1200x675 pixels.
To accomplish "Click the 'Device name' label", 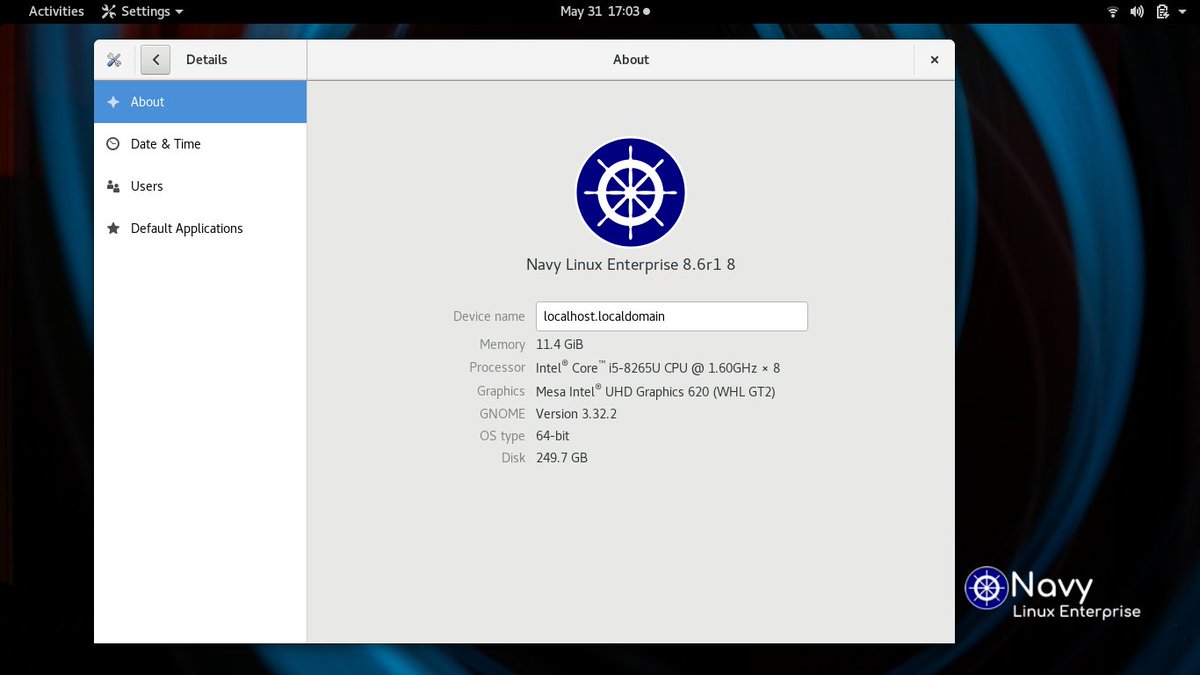I will click(489, 316).
